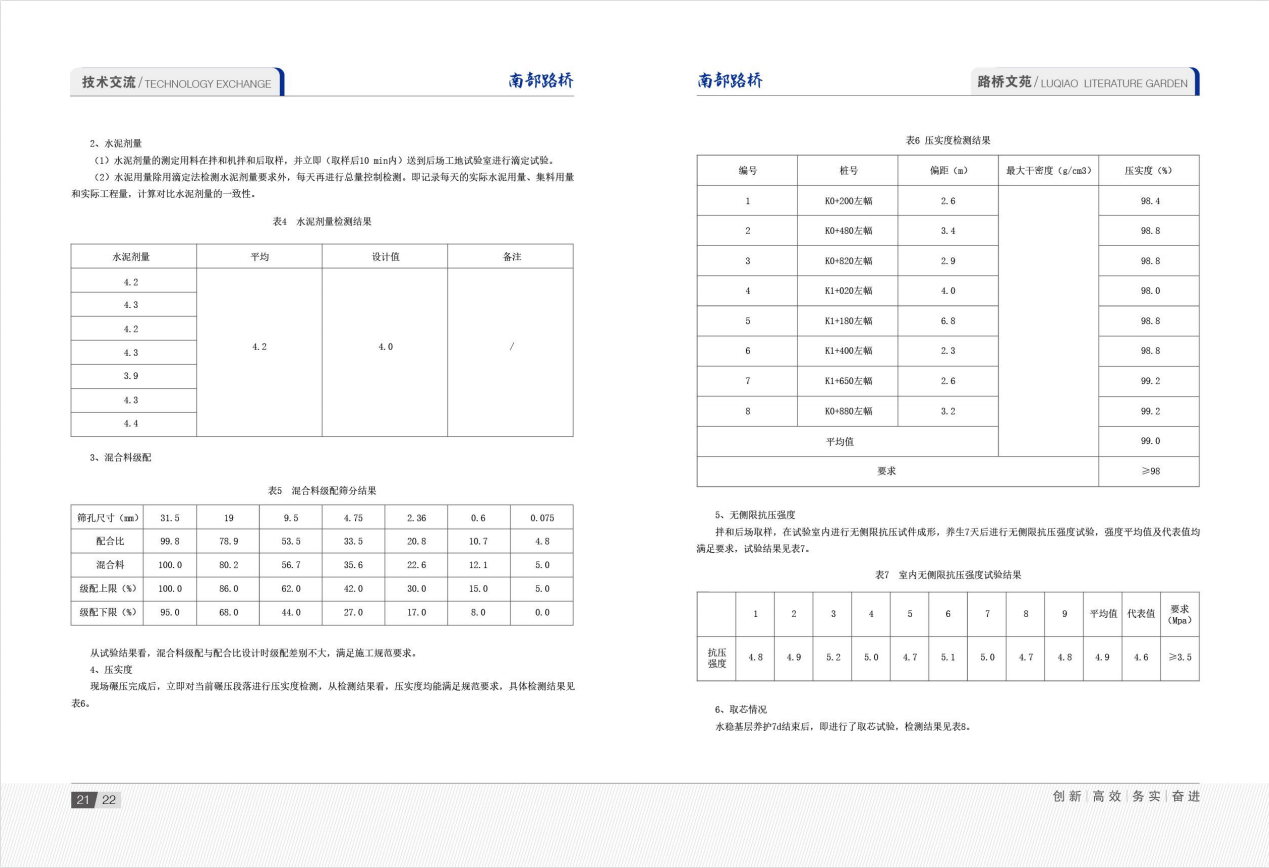
Task: Click the 桩号 column header
Action: 848,171
